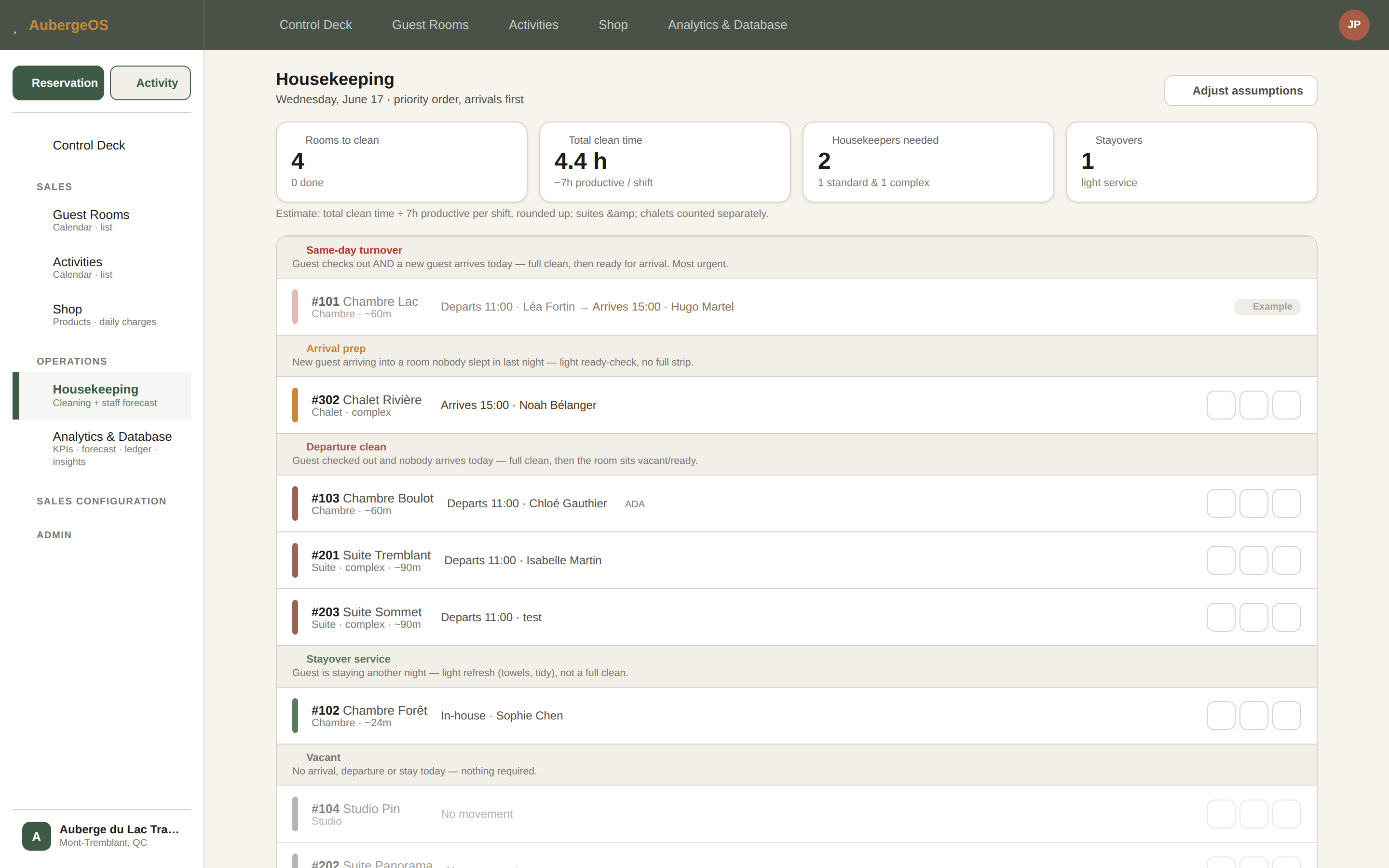Open Analytics & Database in top navigation

coord(727,25)
